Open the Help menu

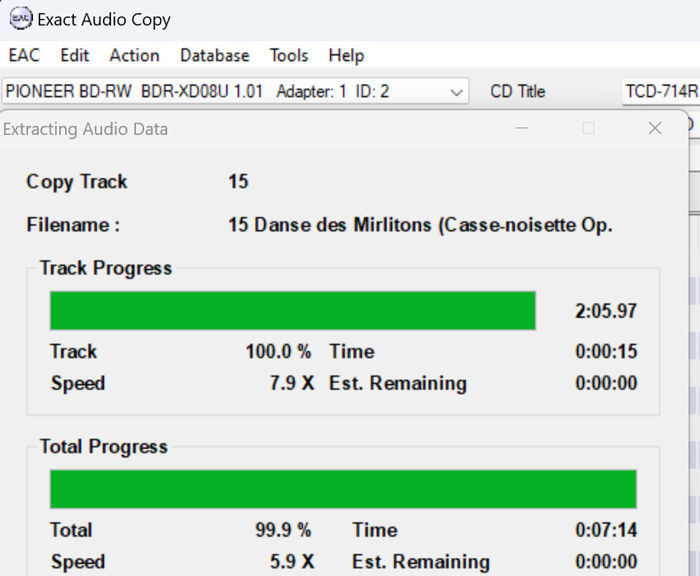tap(346, 56)
